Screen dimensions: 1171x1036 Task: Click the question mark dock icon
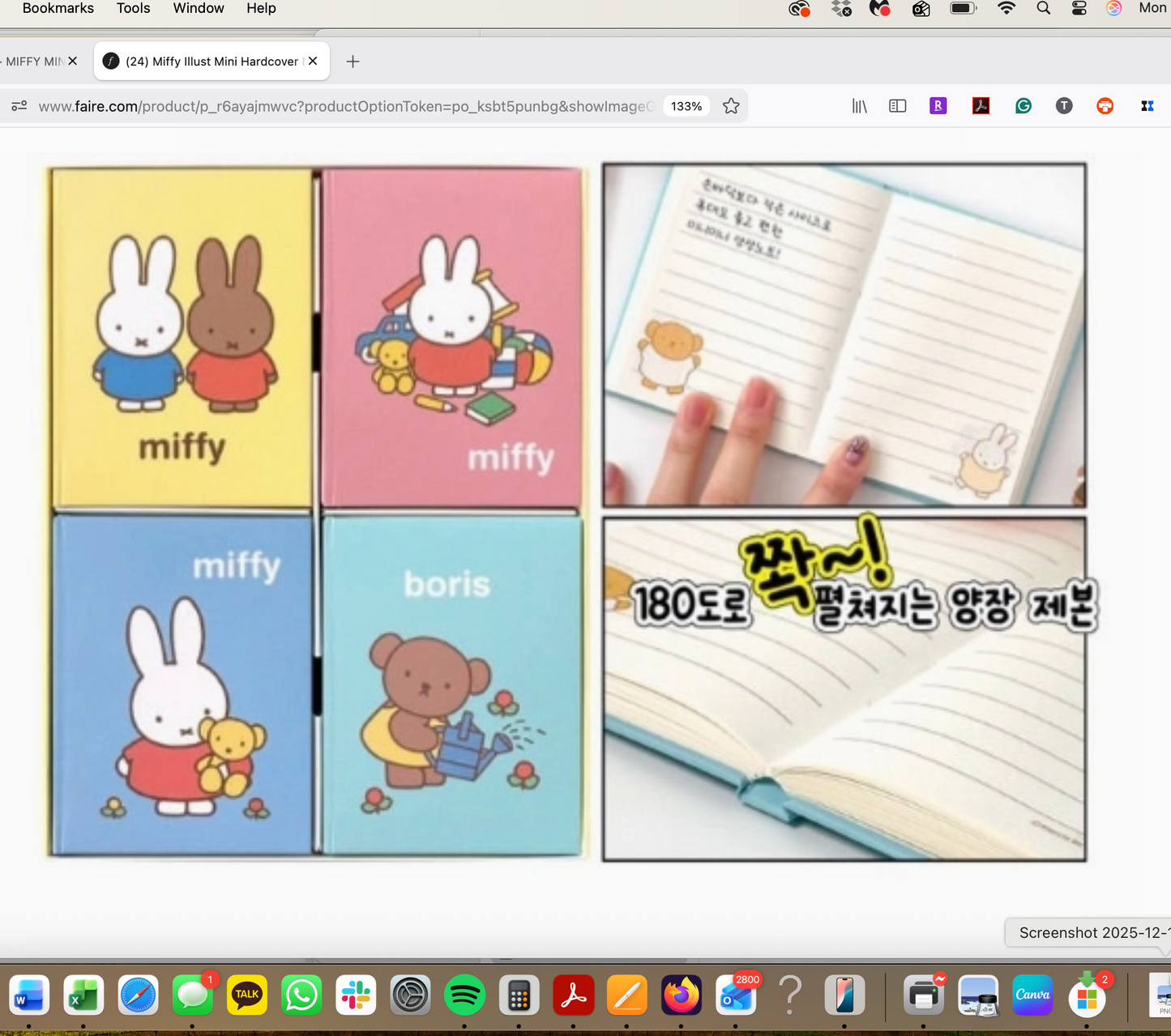(790, 995)
